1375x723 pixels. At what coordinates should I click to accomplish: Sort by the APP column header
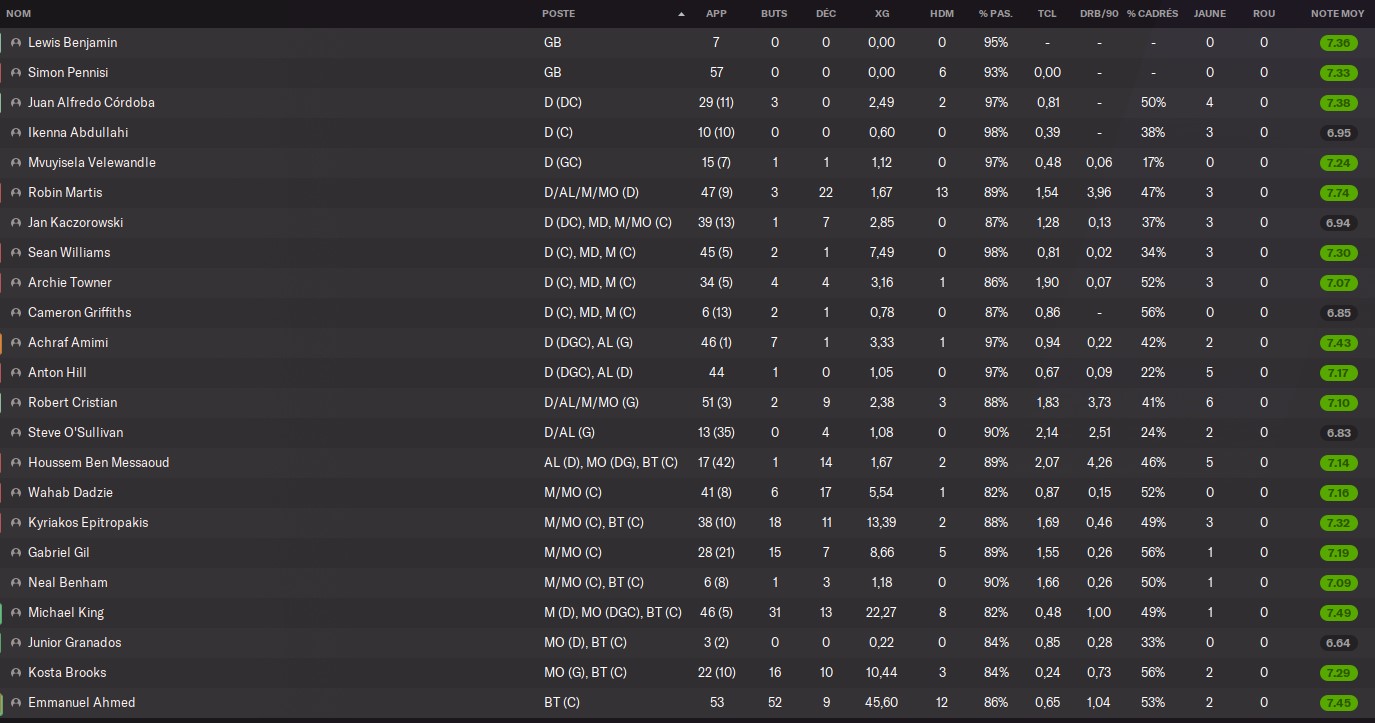click(716, 14)
